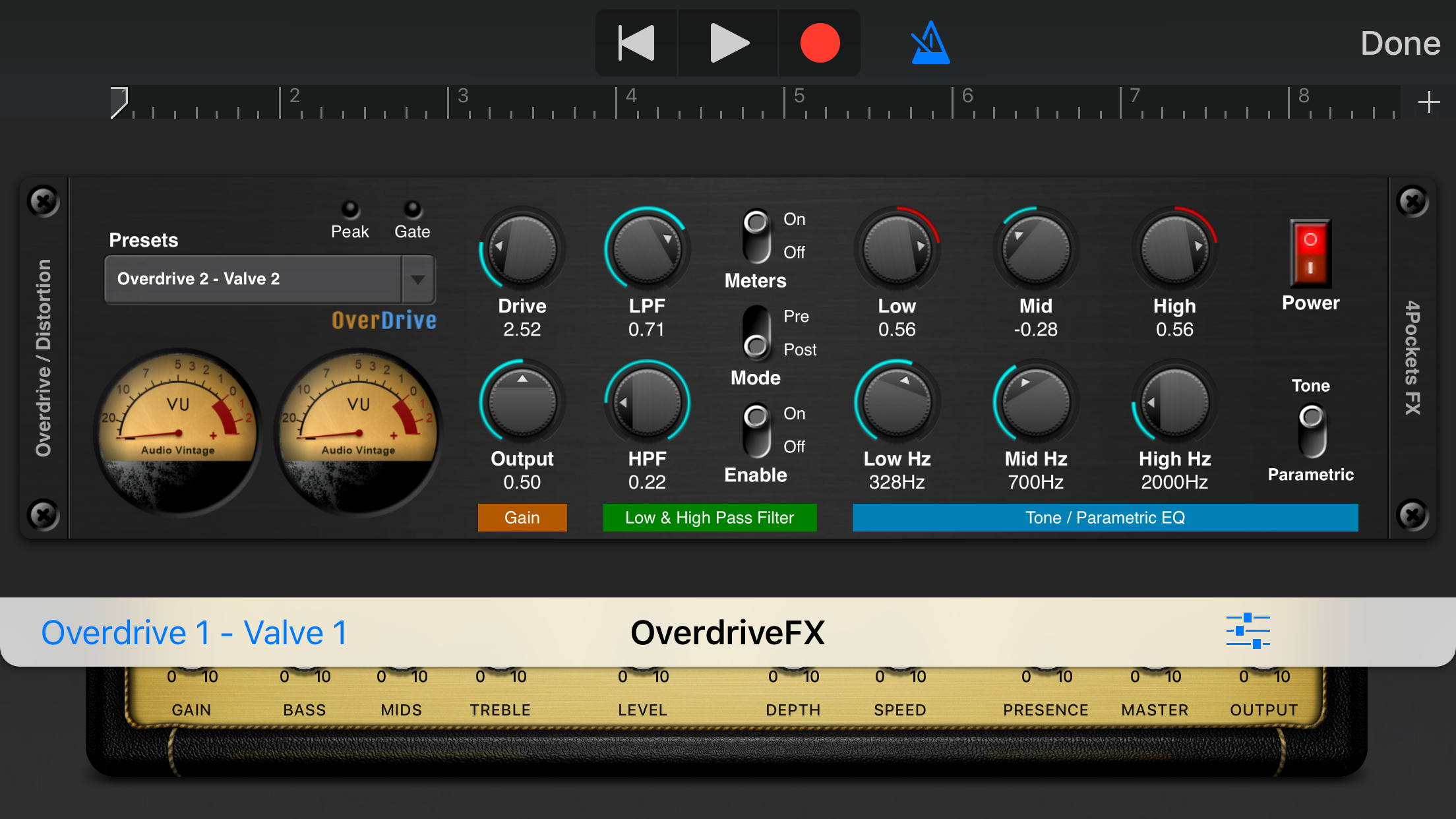Start recording with the red record button

point(820,44)
